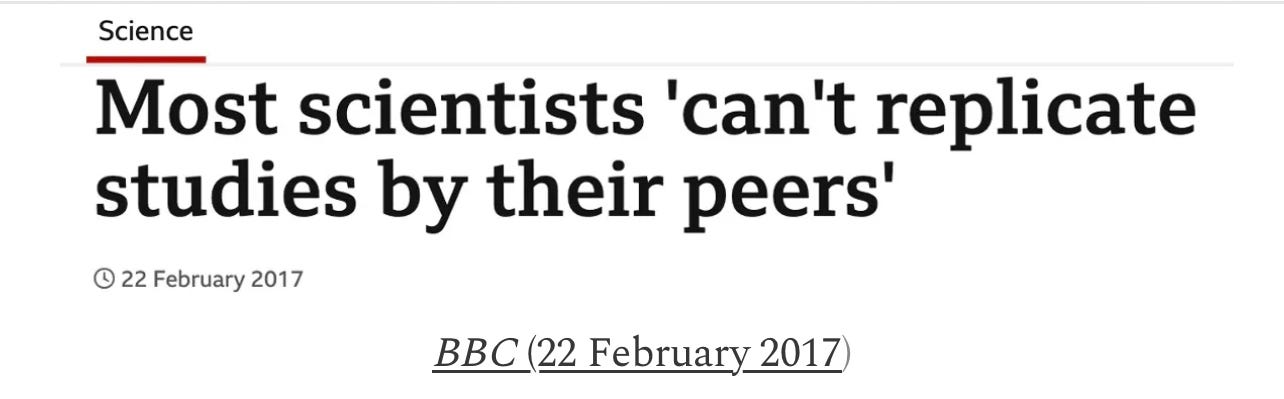This screenshot has height=399, width=1284.
Task: Click the clock icon beside the date
Action: pyautogui.click(x=104, y=278)
